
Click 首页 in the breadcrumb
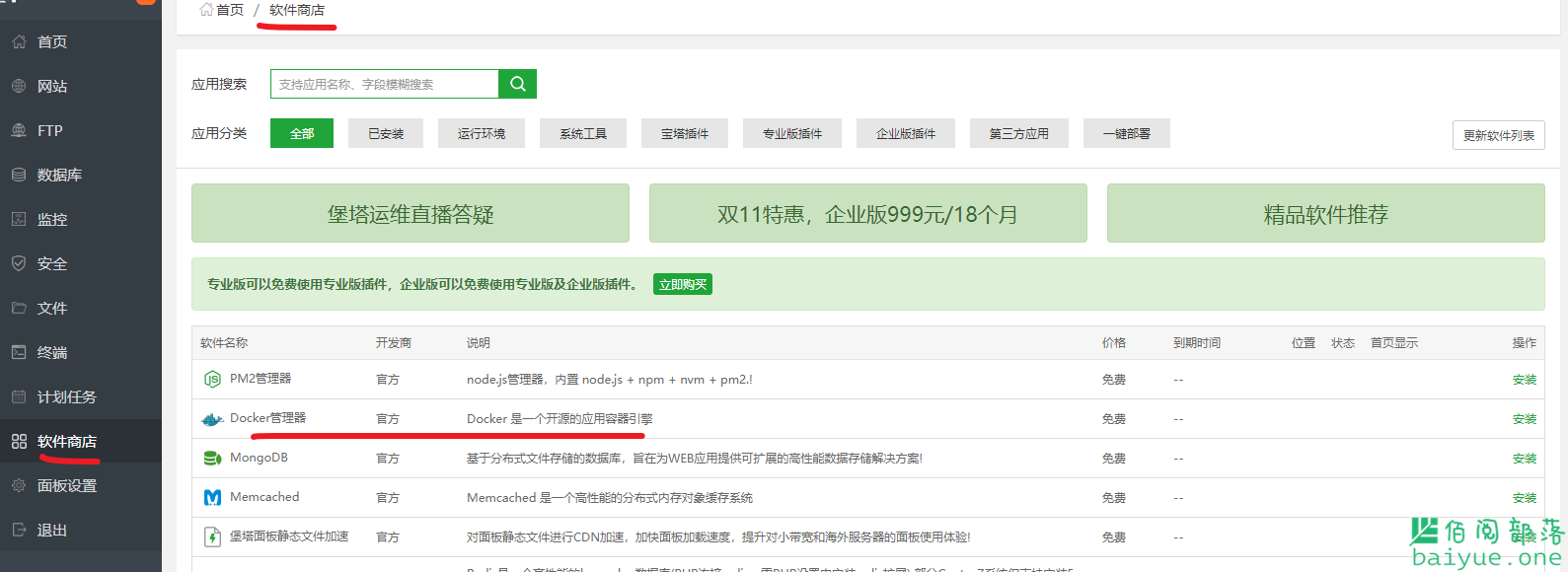[229, 10]
